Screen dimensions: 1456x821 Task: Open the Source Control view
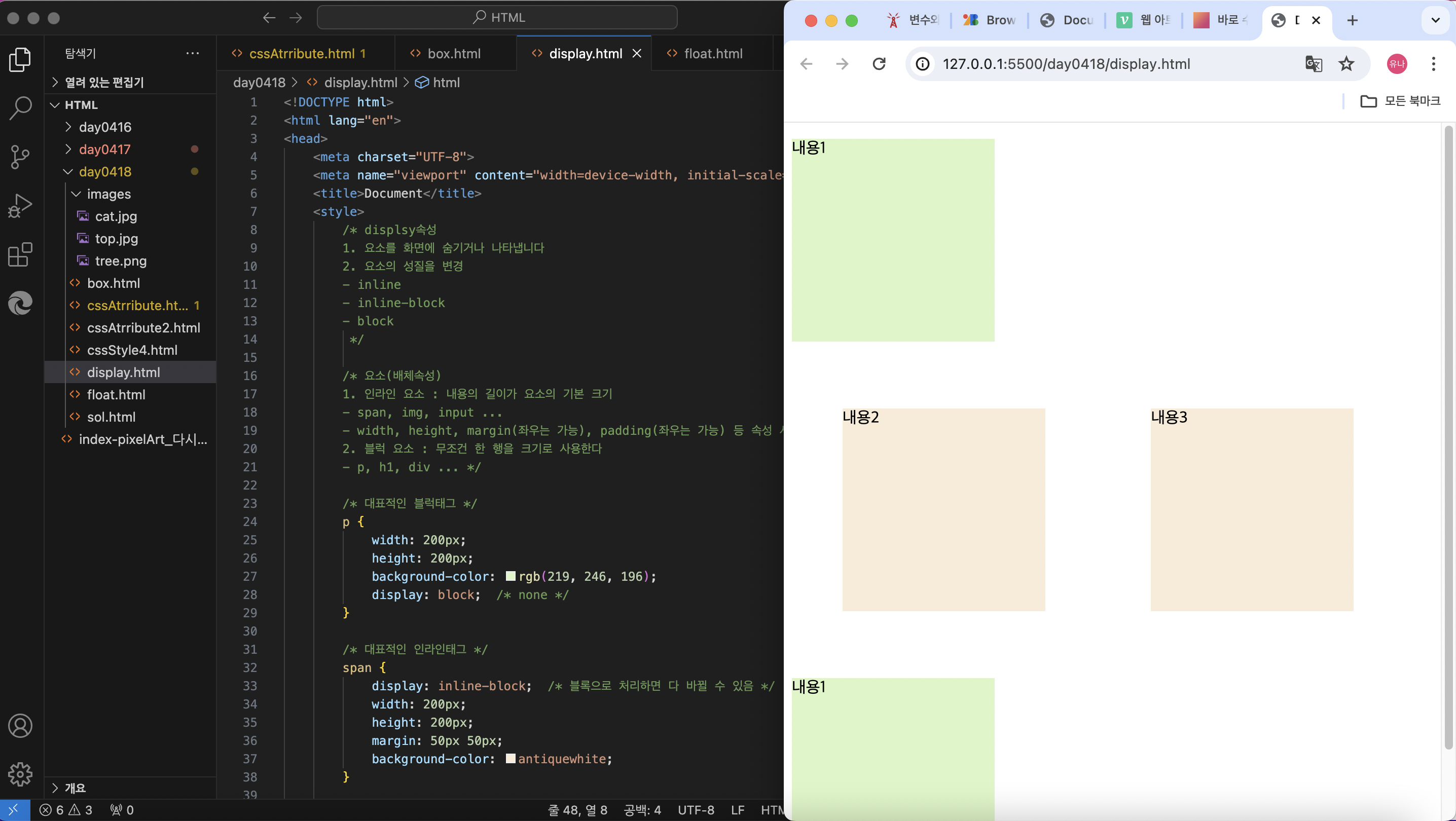(20, 157)
